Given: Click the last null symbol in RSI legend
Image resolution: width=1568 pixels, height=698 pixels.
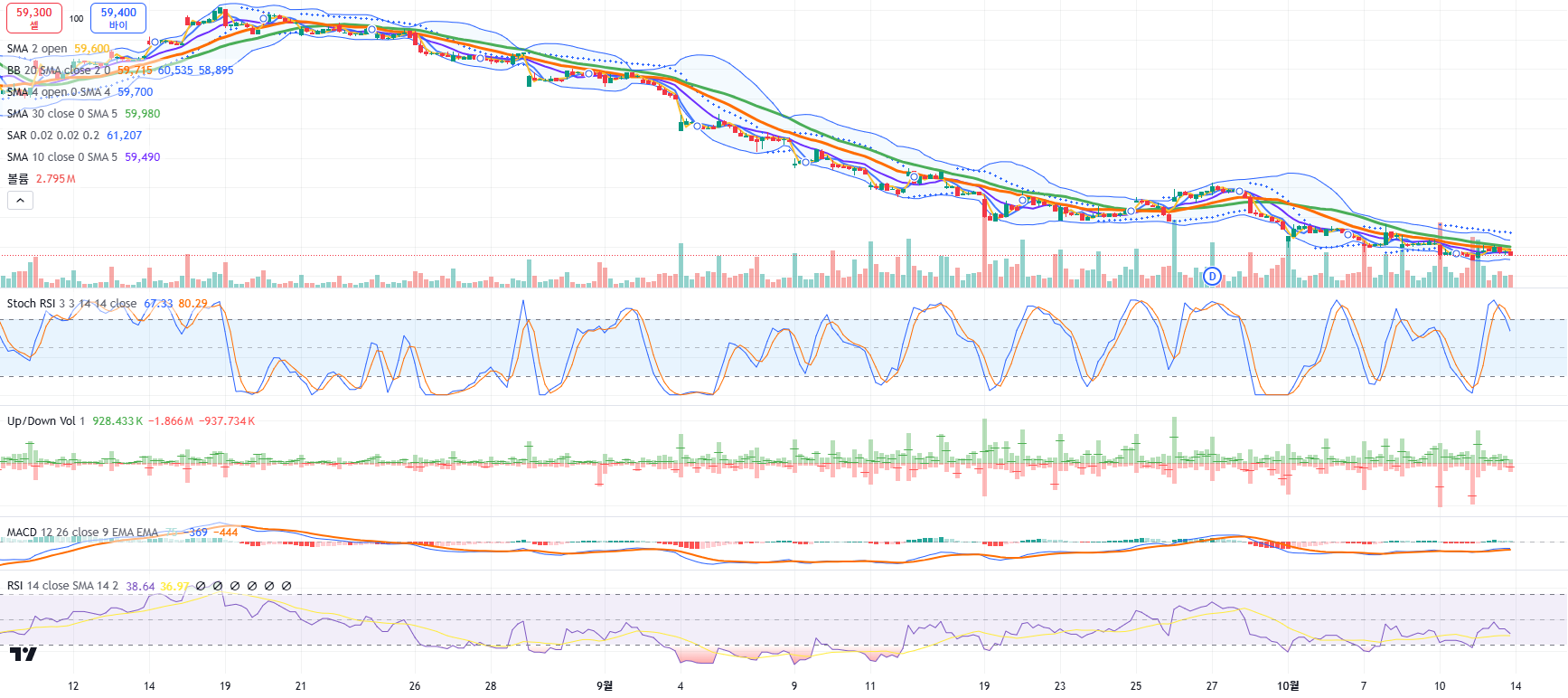Looking at the screenshot, I should (286, 586).
